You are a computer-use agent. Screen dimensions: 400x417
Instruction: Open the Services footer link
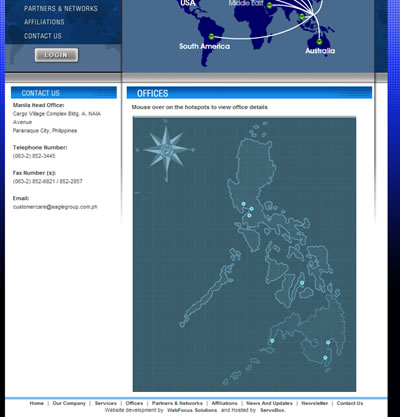(106, 403)
